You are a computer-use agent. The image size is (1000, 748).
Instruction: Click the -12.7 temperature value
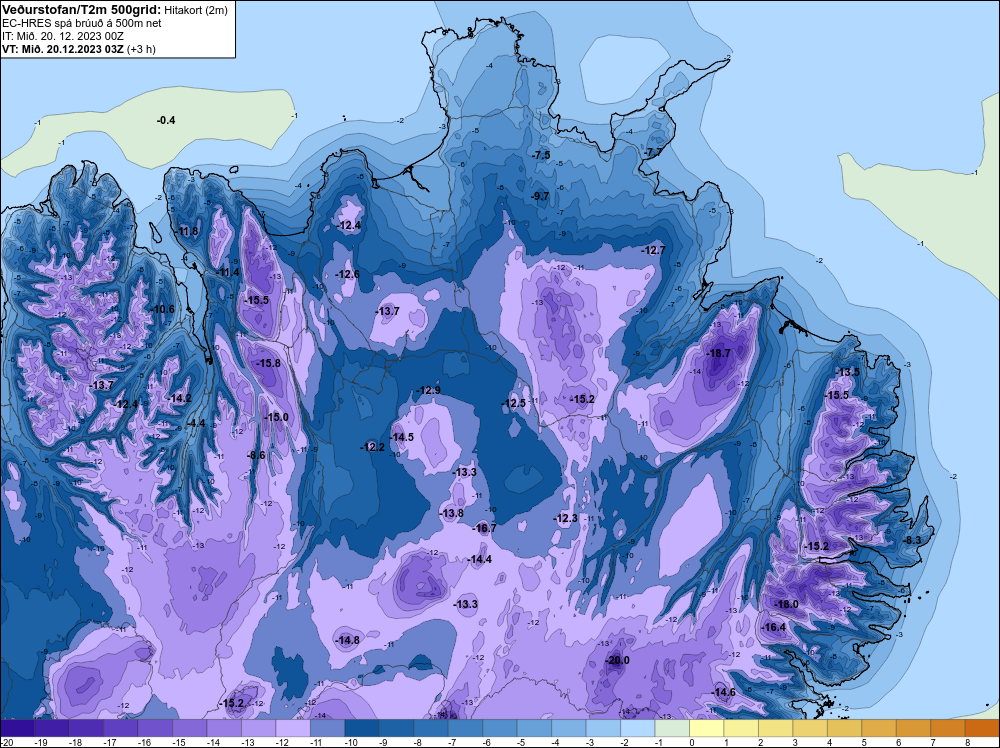(653, 251)
